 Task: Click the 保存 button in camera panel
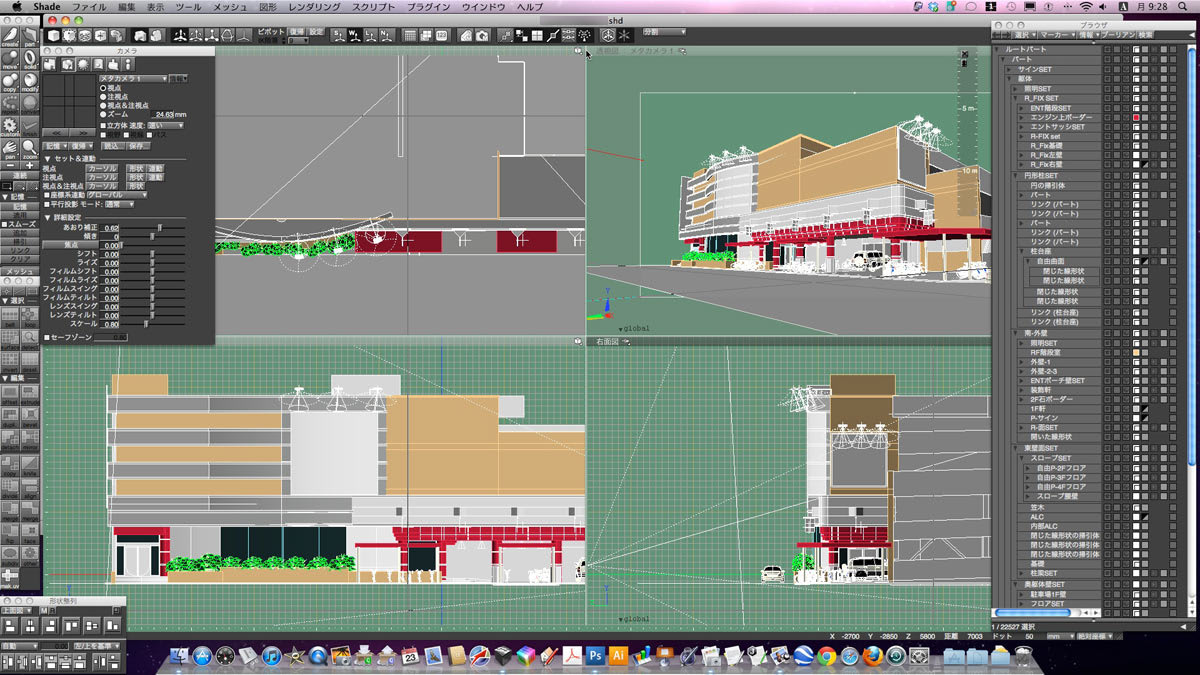138,146
